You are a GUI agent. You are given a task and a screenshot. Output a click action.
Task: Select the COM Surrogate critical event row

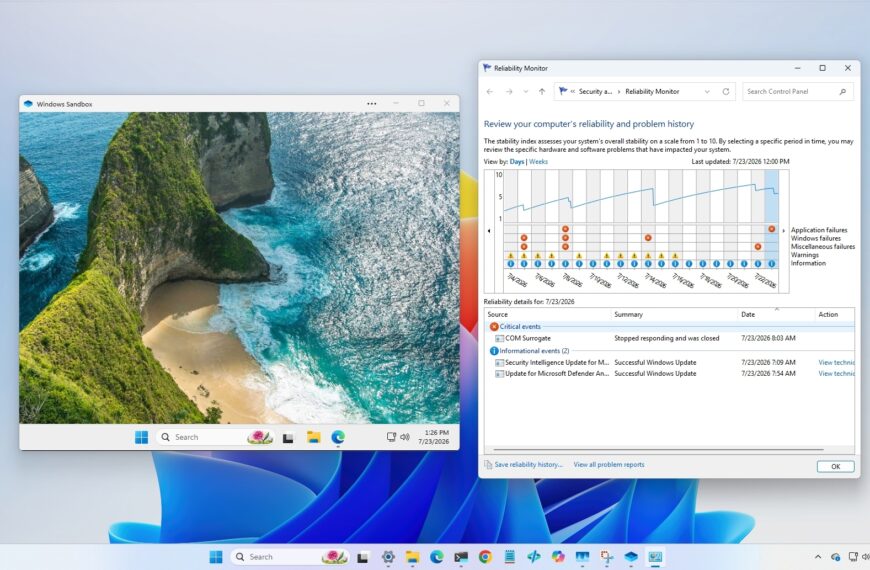669,338
